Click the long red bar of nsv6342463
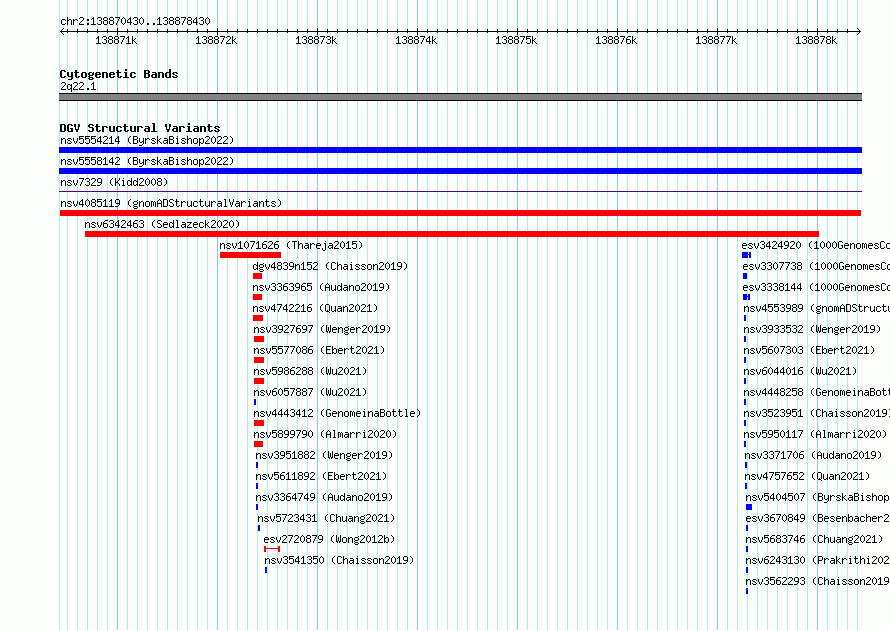Viewport: 890px width, 630px height. [452, 234]
